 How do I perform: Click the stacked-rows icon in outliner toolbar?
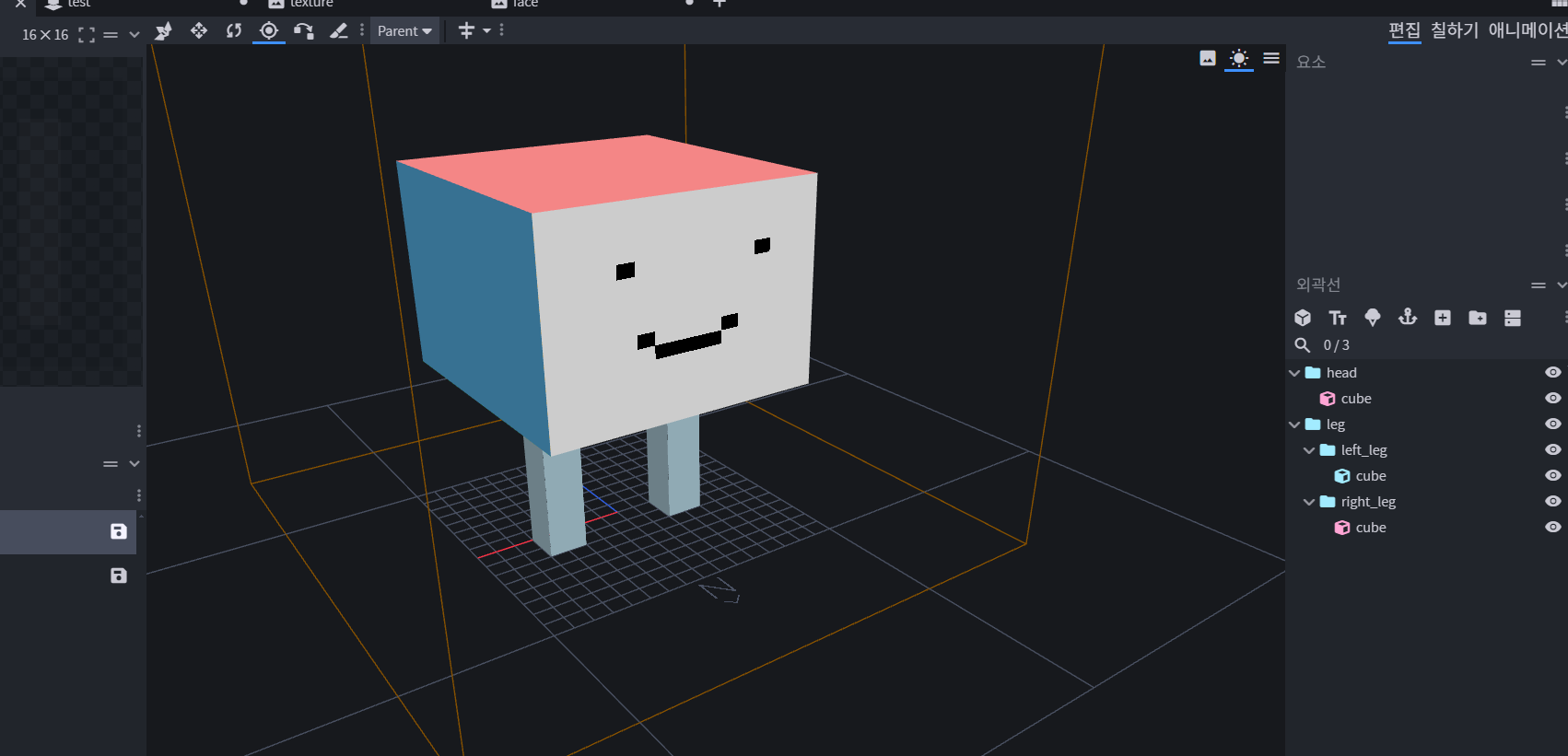tap(1513, 318)
